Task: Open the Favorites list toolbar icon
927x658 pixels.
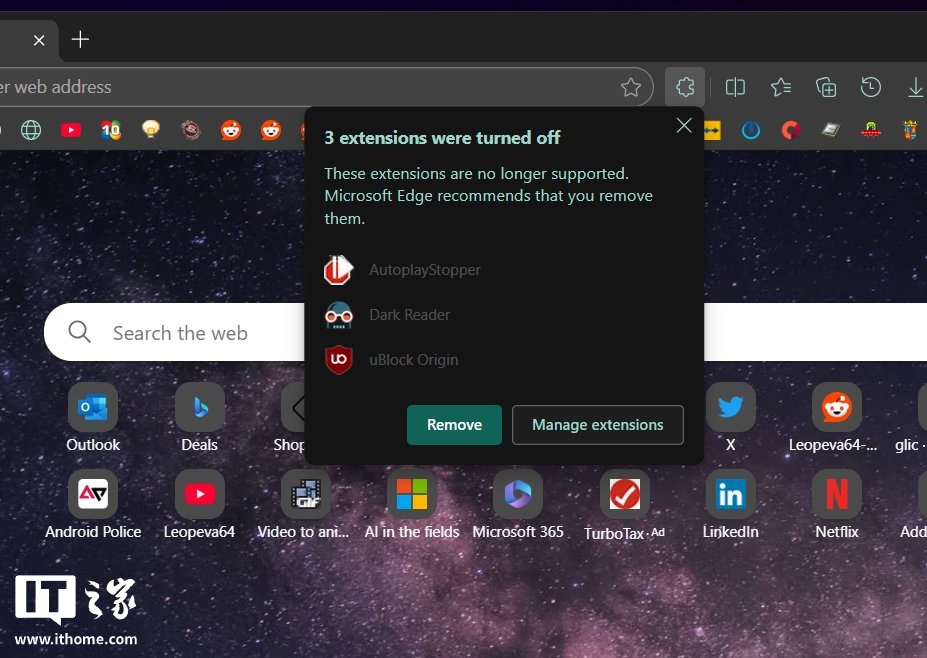Action: [781, 87]
